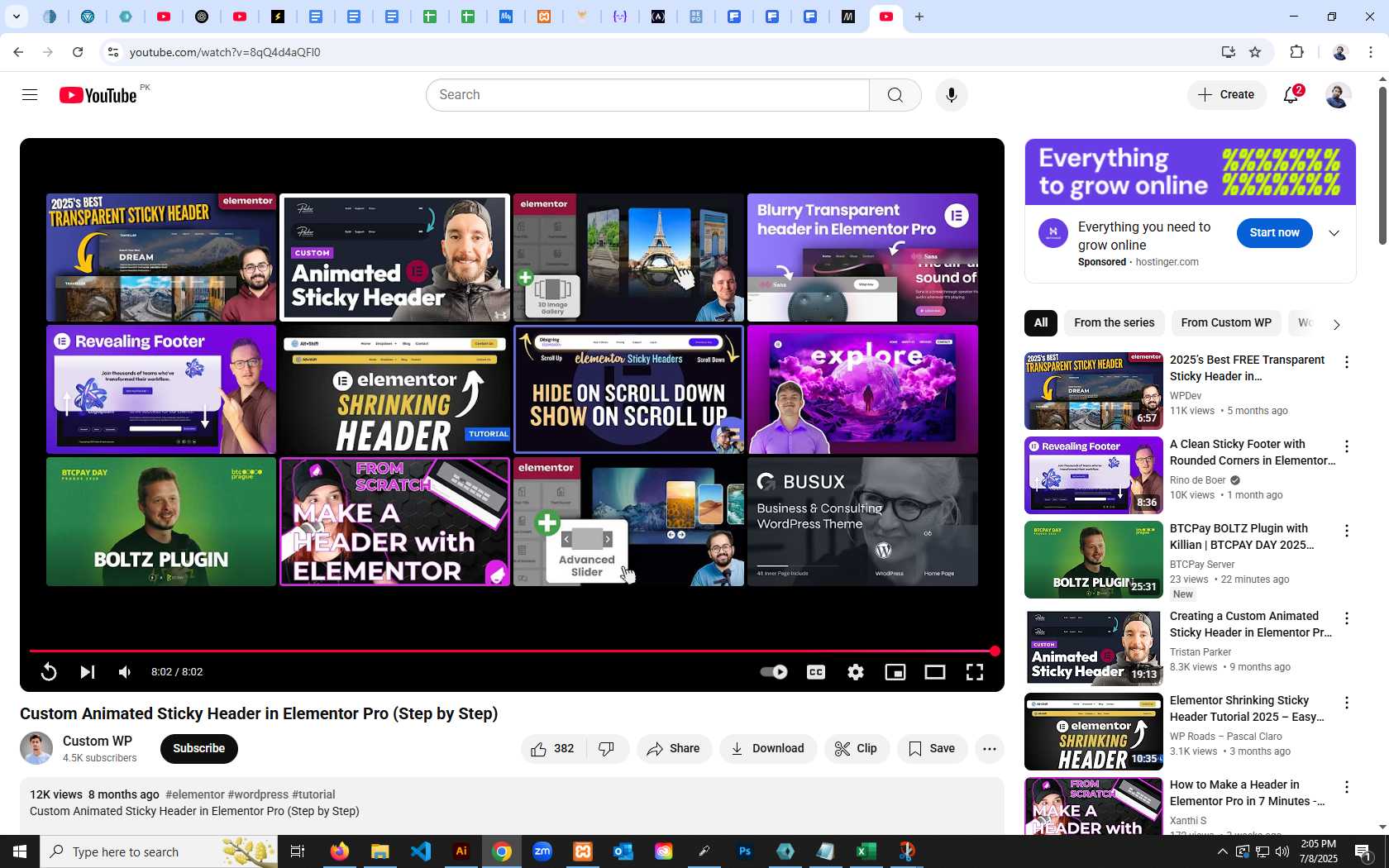Skip to the next video

[87, 672]
